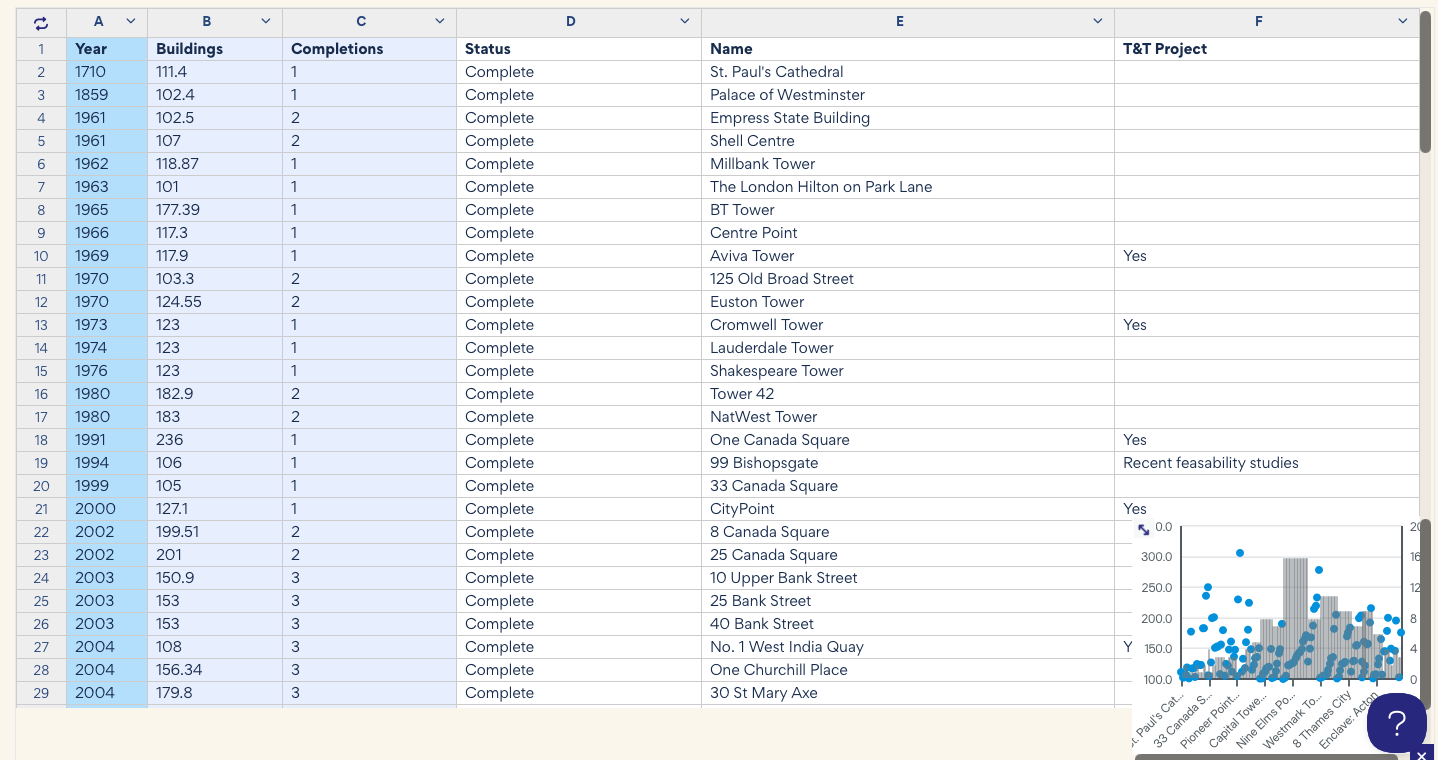Open column D dropdown chevron
The height and width of the screenshot is (760, 1438).
pos(684,21)
